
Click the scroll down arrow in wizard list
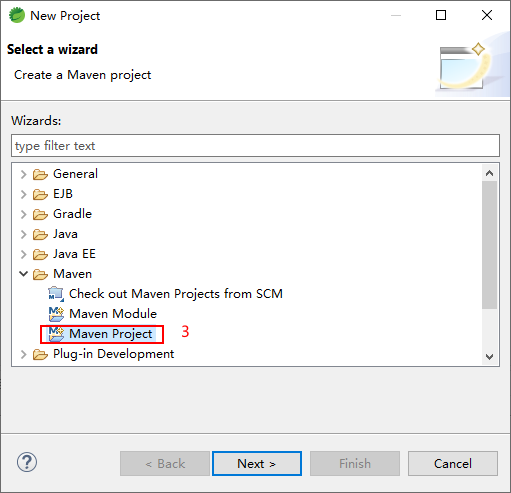tap(489, 357)
